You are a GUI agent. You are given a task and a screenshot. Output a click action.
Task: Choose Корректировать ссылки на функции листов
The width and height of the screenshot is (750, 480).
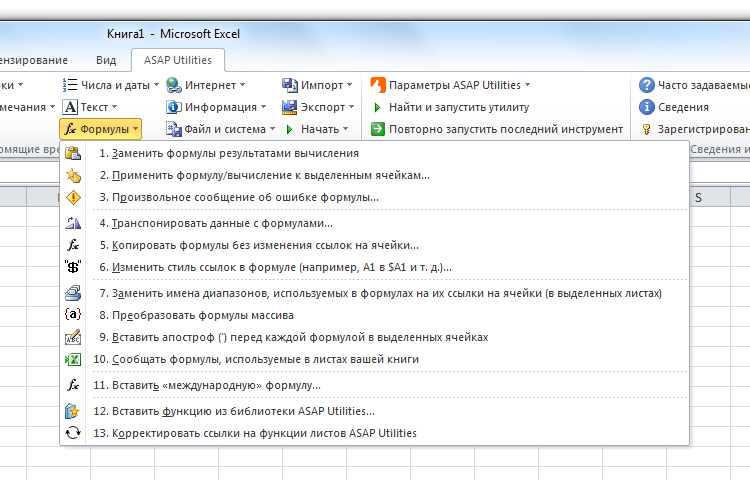coord(375,433)
